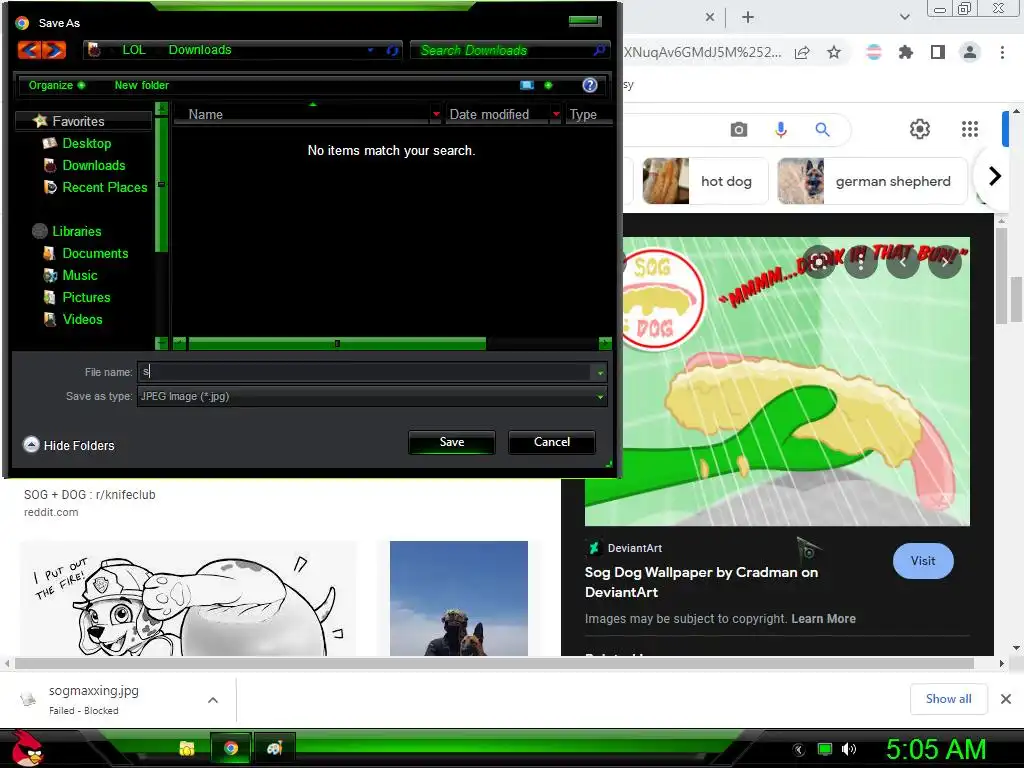
Task: Open Google quick settings gear
Action: (x=920, y=129)
